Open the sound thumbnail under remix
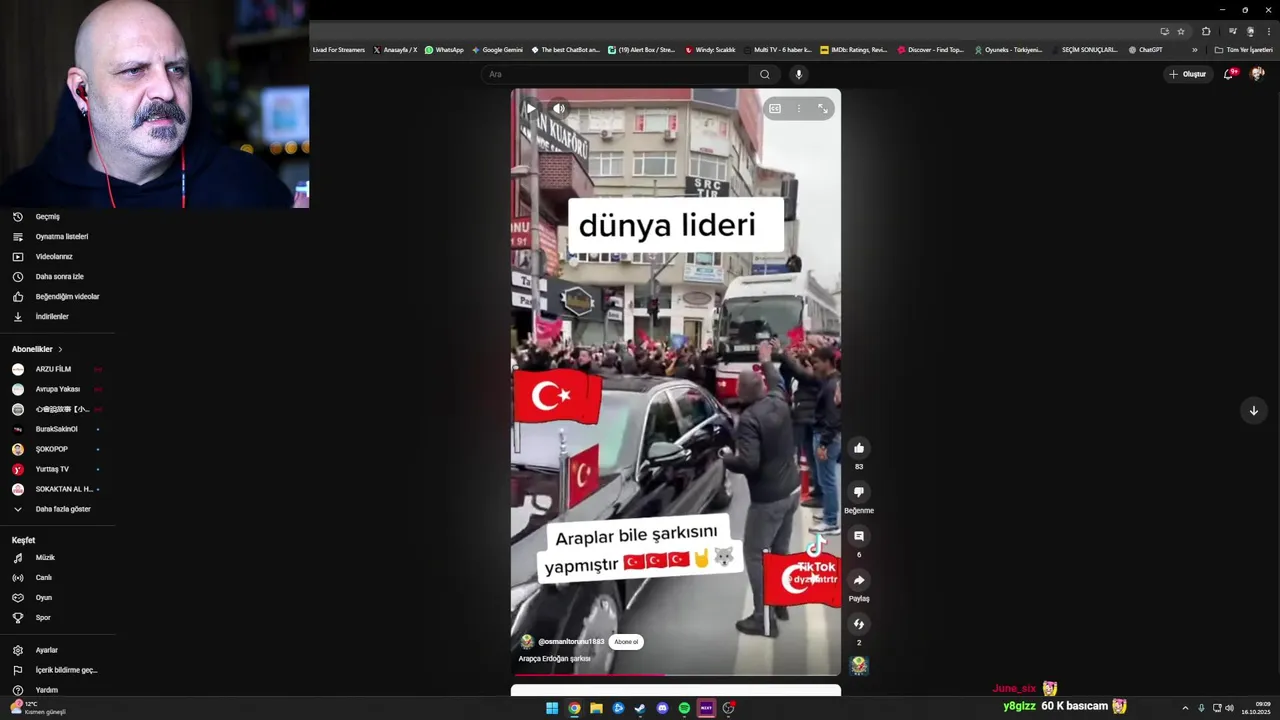The width and height of the screenshot is (1280, 720). coord(859,665)
